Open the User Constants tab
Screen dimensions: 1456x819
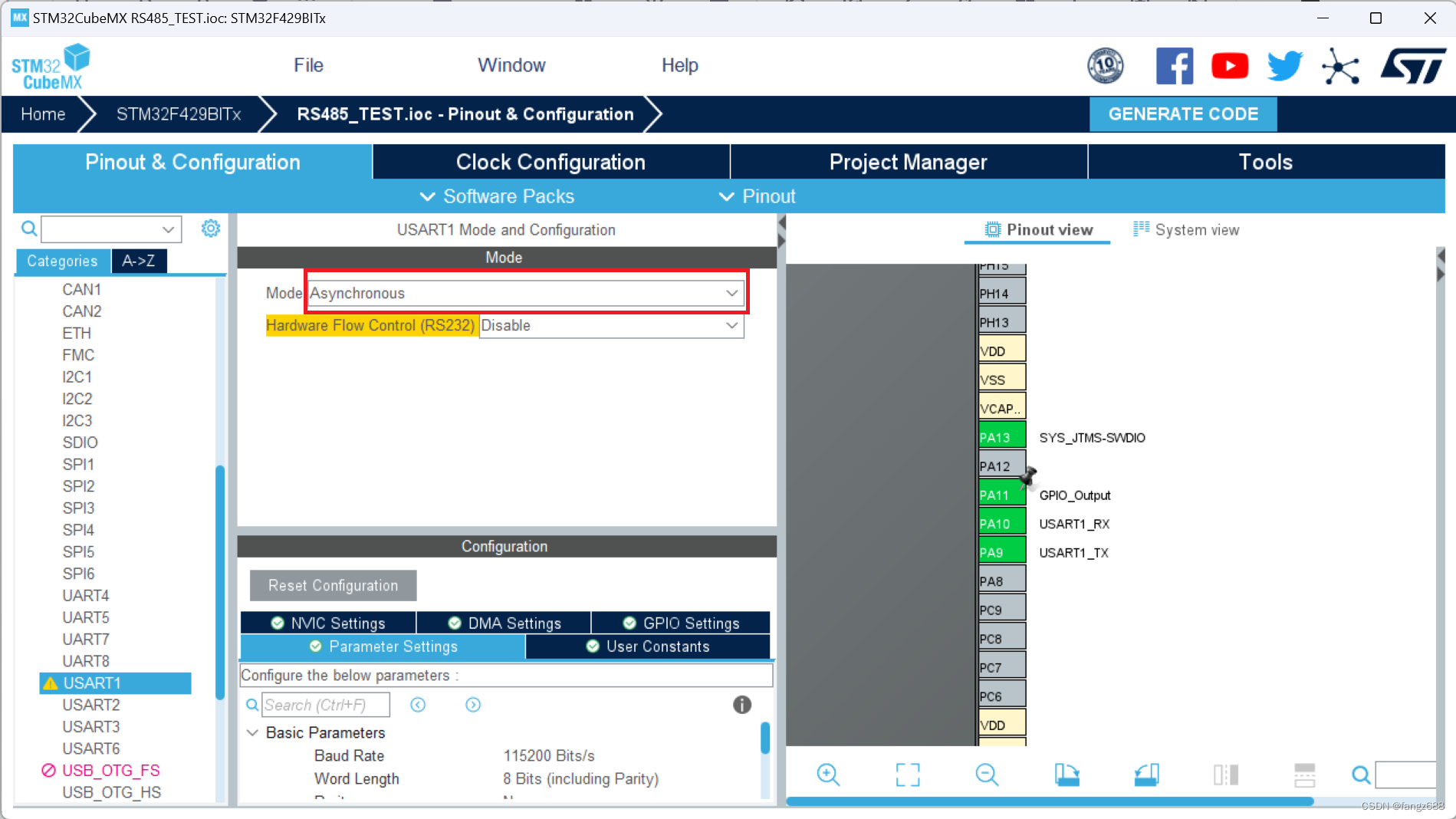(648, 646)
